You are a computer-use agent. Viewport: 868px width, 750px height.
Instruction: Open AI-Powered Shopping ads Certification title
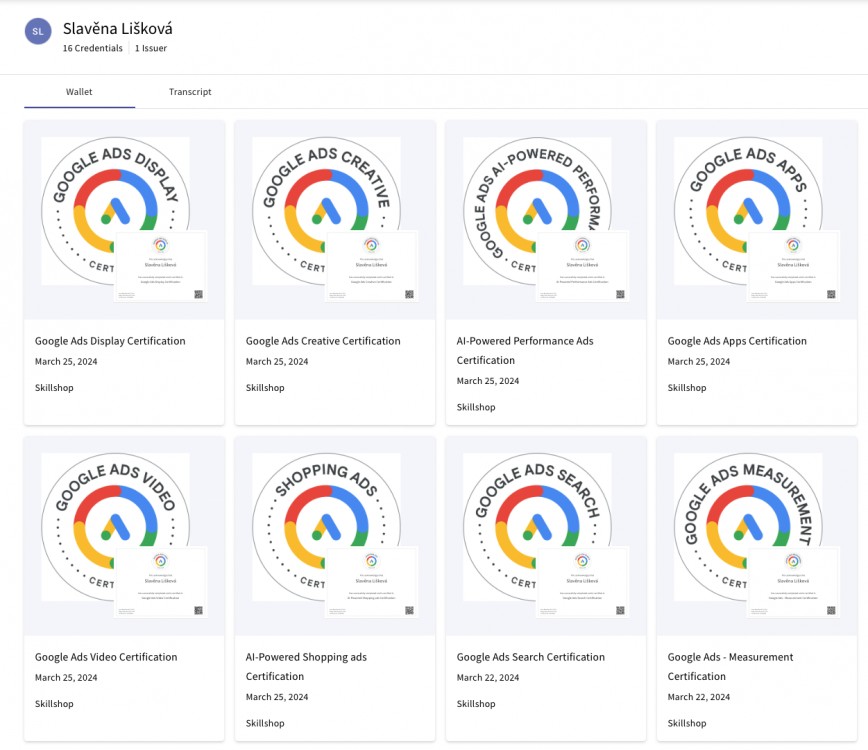click(306, 666)
